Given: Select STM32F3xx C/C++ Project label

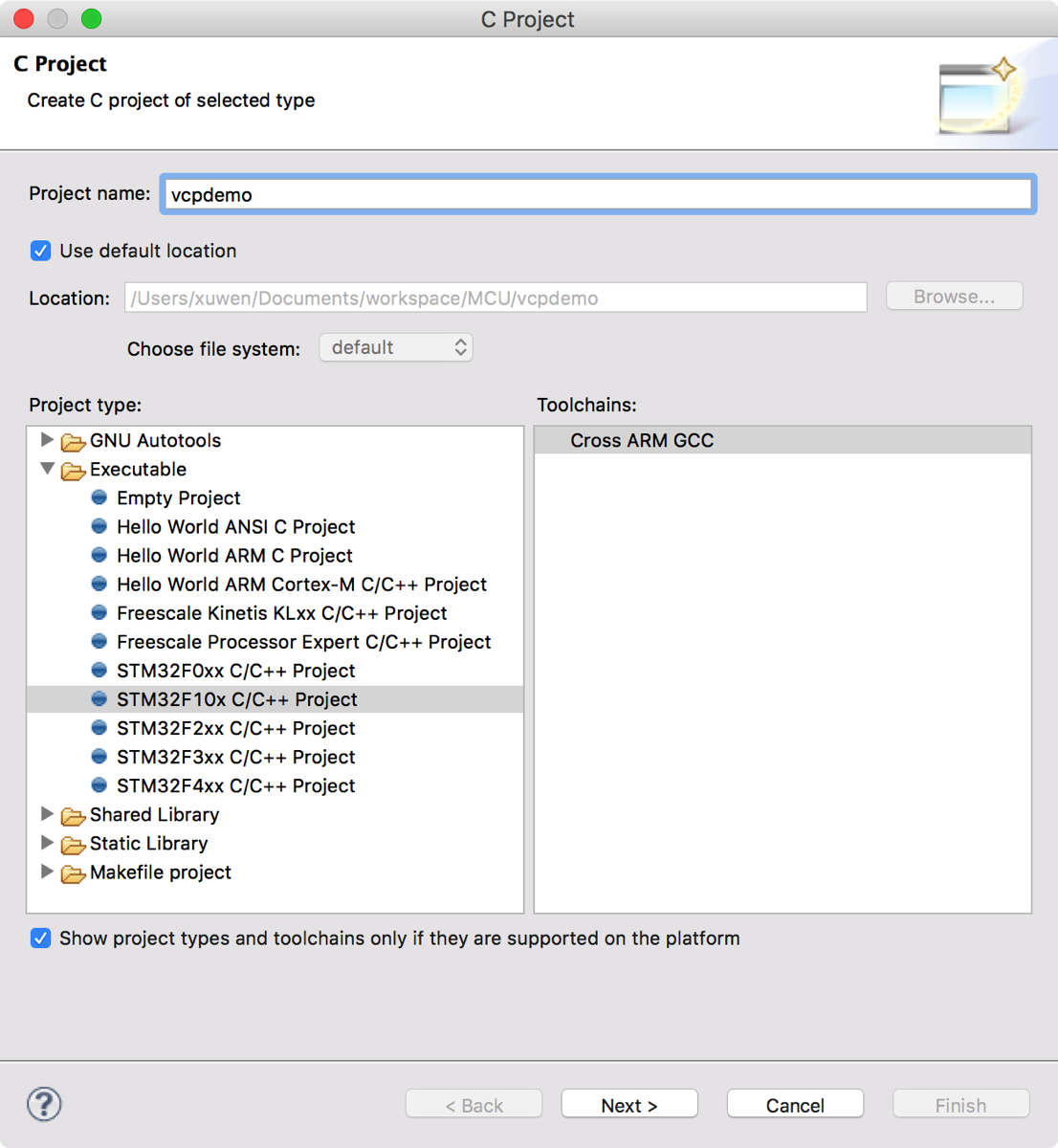Looking at the screenshot, I should (x=235, y=757).
